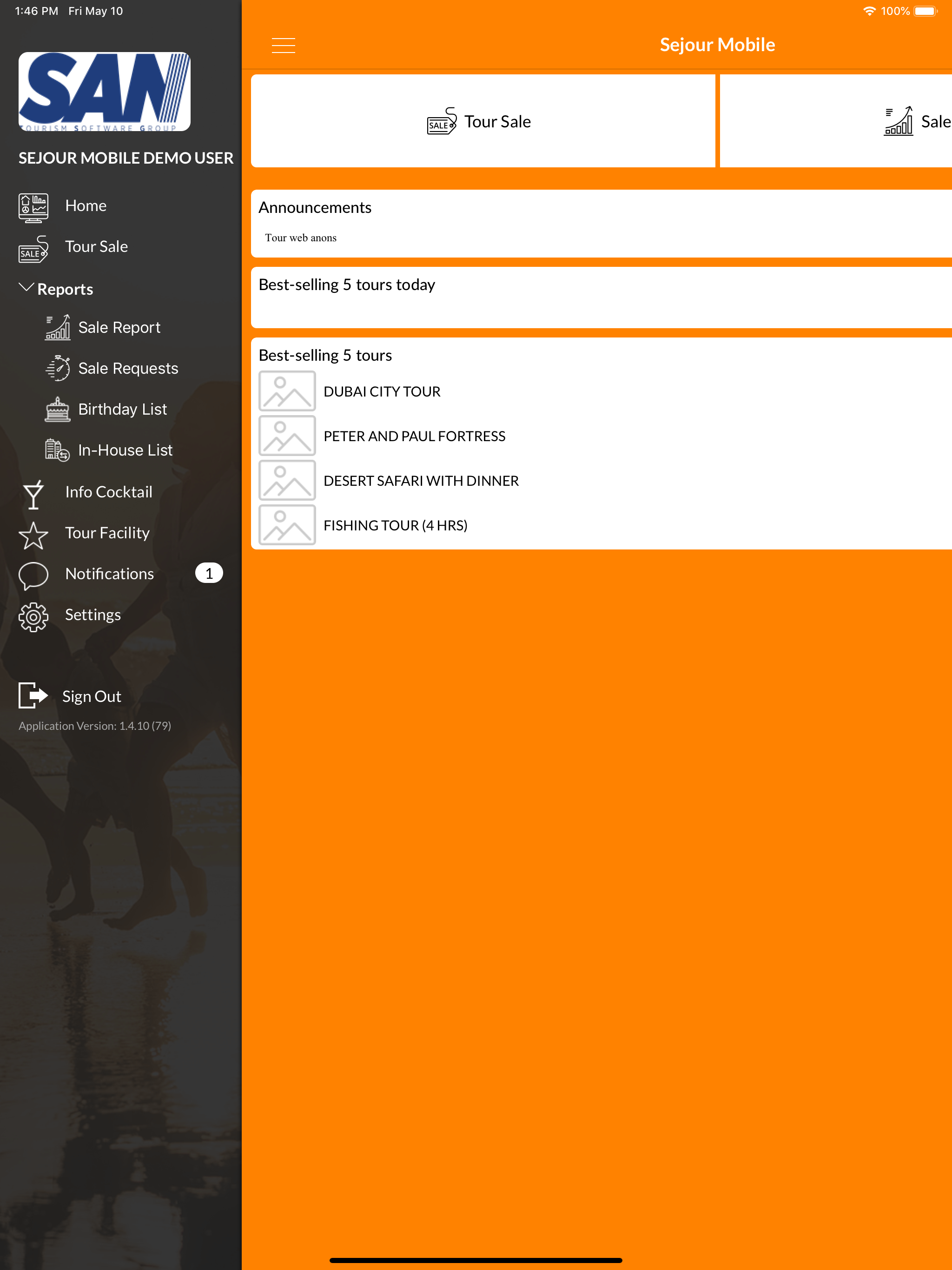Select Home in the side menu
952x1270 pixels.
(86, 205)
